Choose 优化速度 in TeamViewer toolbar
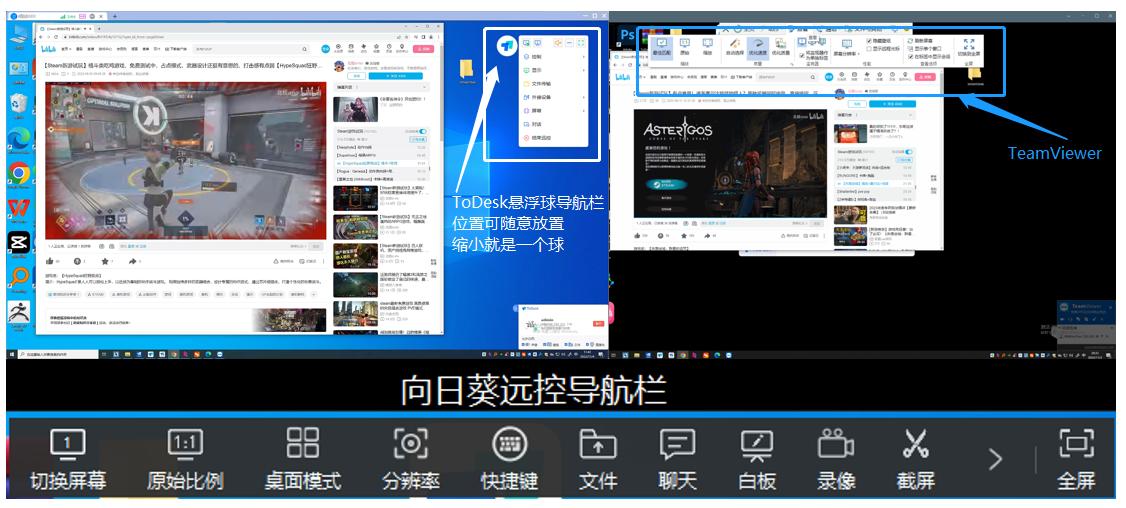 [x=758, y=47]
